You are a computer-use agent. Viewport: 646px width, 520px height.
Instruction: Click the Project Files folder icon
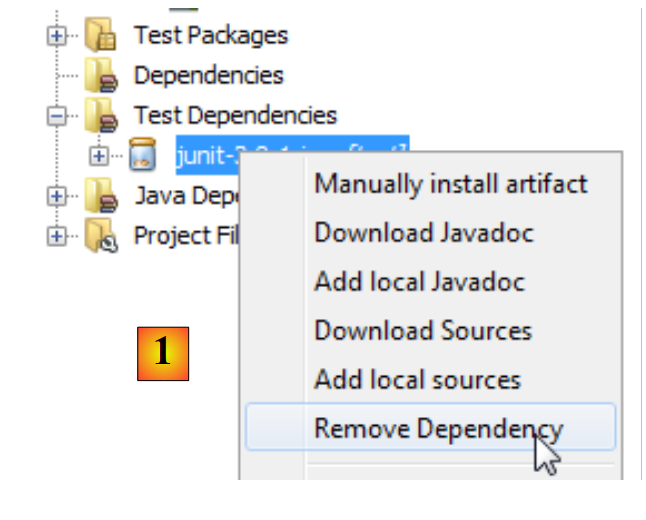[101, 236]
